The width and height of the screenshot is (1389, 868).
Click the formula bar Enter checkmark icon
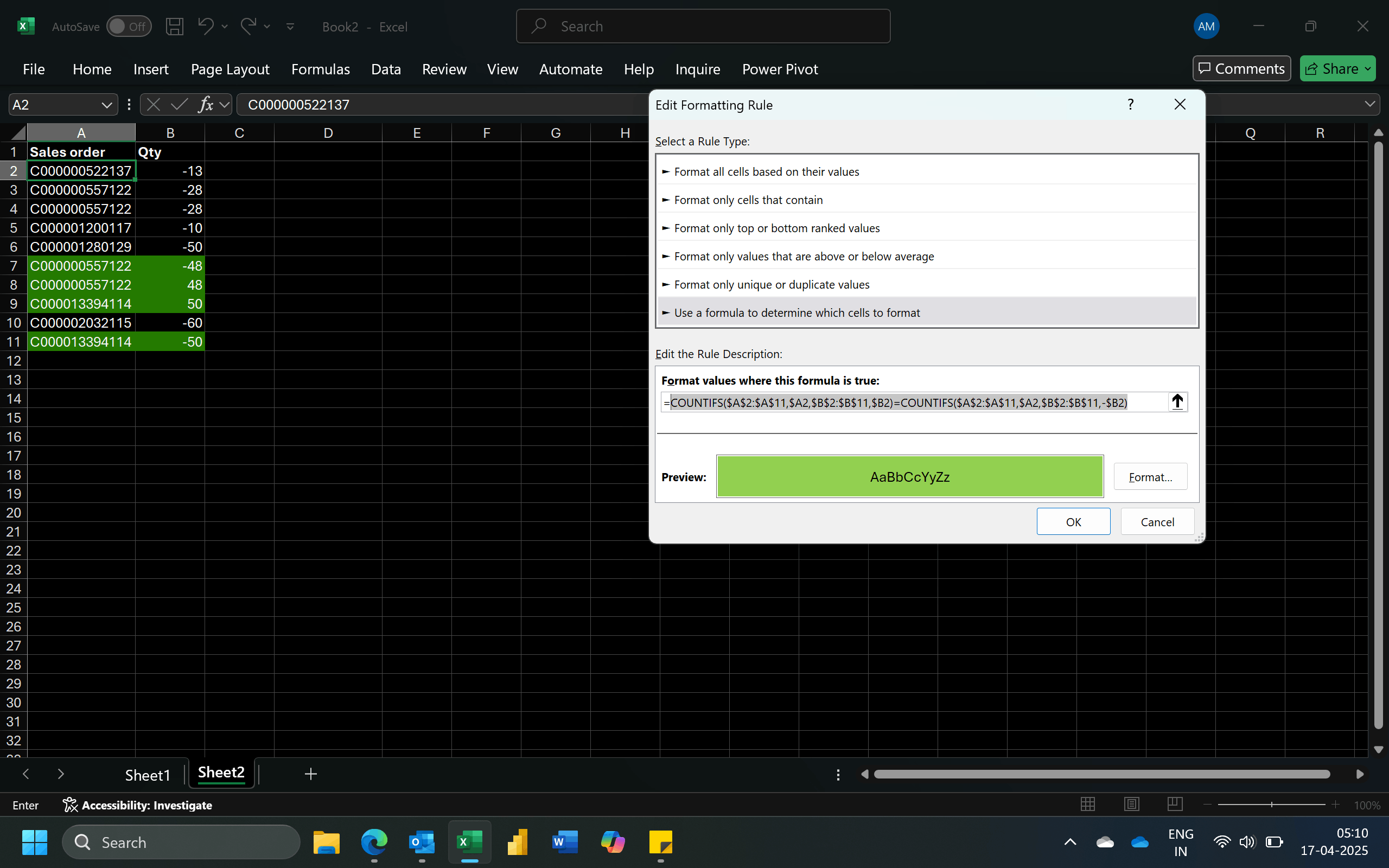coord(179,105)
